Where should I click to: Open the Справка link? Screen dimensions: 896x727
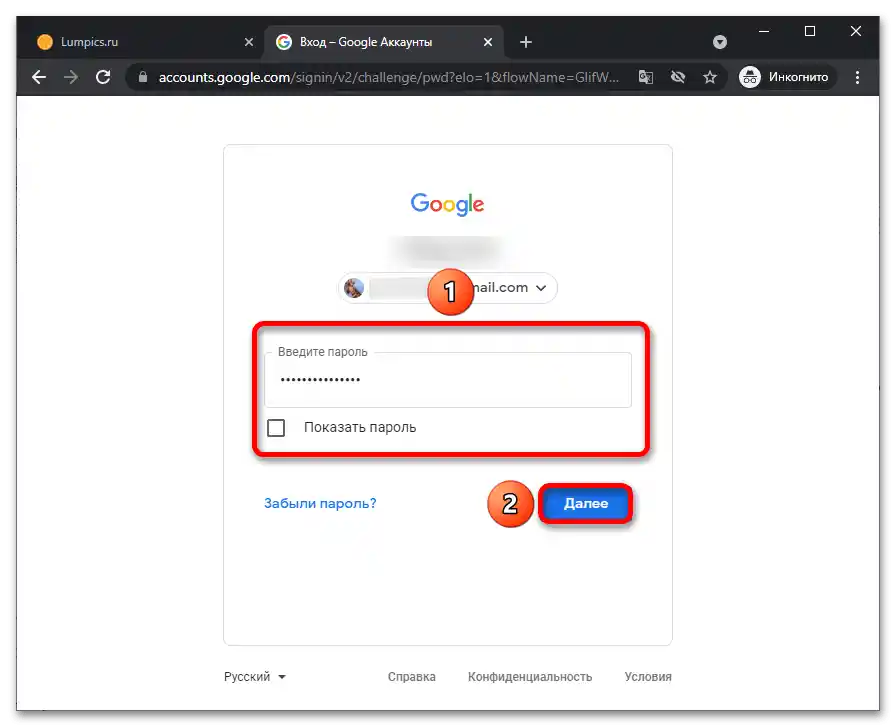tap(411, 677)
